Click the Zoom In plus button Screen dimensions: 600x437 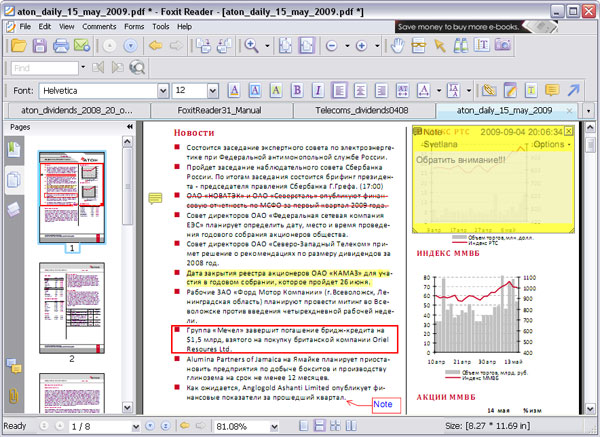[361, 46]
